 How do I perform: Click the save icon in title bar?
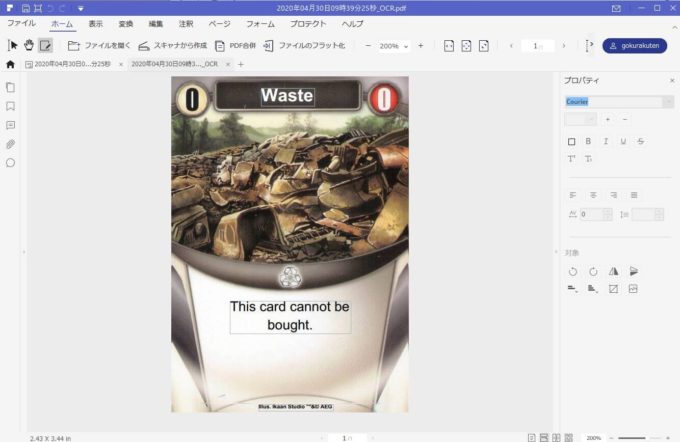tap(26, 8)
